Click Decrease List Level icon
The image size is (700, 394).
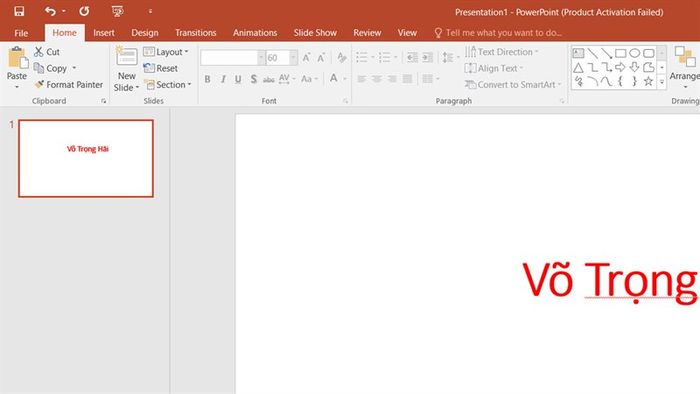(x=412, y=57)
